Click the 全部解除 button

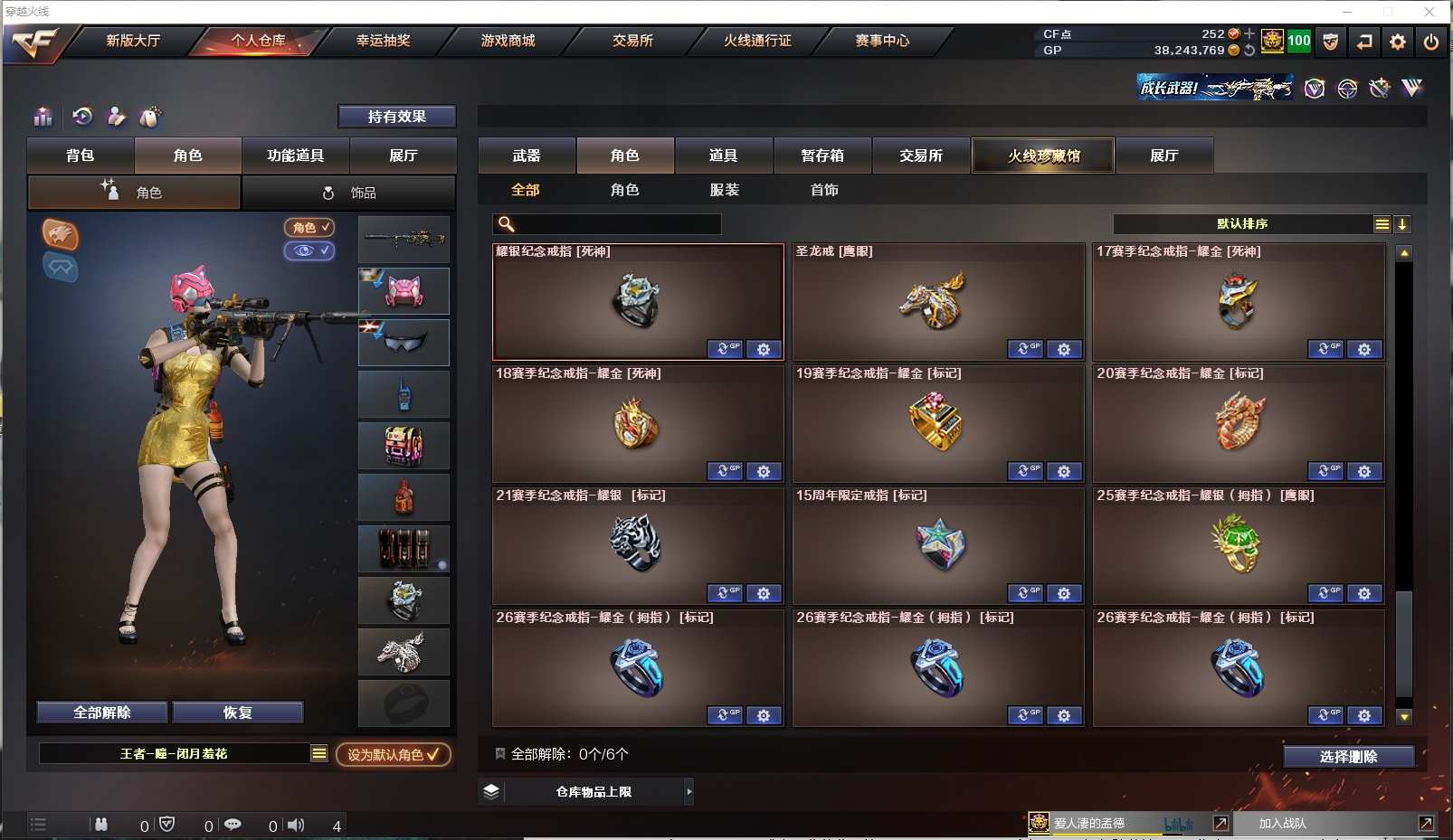point(102,713)
